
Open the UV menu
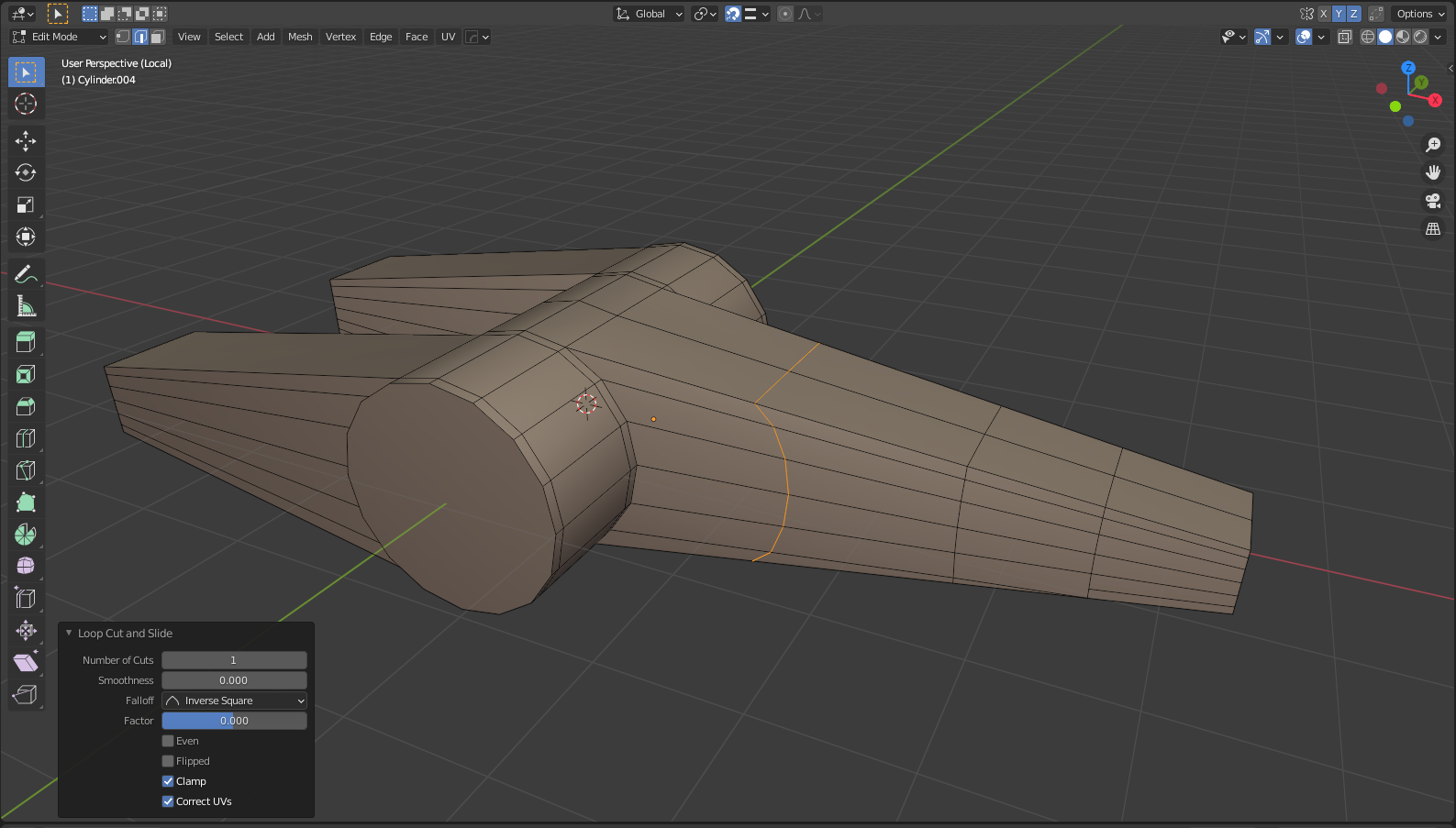click(x=448, y=37)
